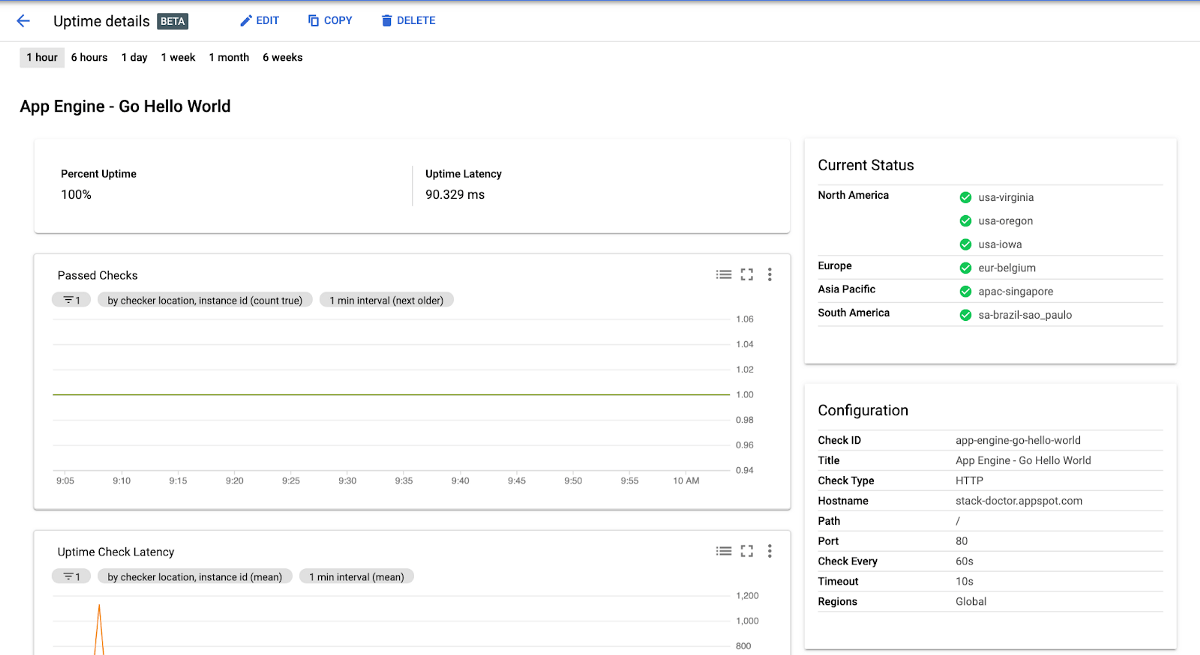Click green check icon for eur-belgium
Screen dimensions: 1200x655
965,268
